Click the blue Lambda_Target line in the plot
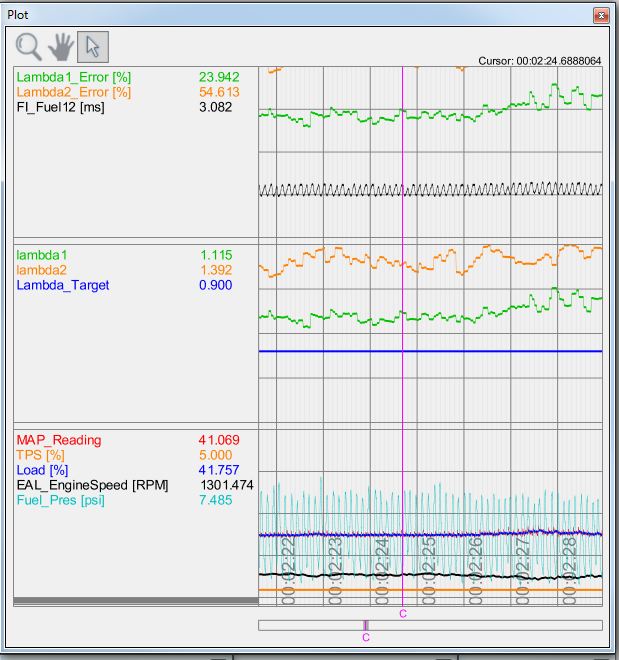Screen dimensions: 619x660 pos(500,351)
